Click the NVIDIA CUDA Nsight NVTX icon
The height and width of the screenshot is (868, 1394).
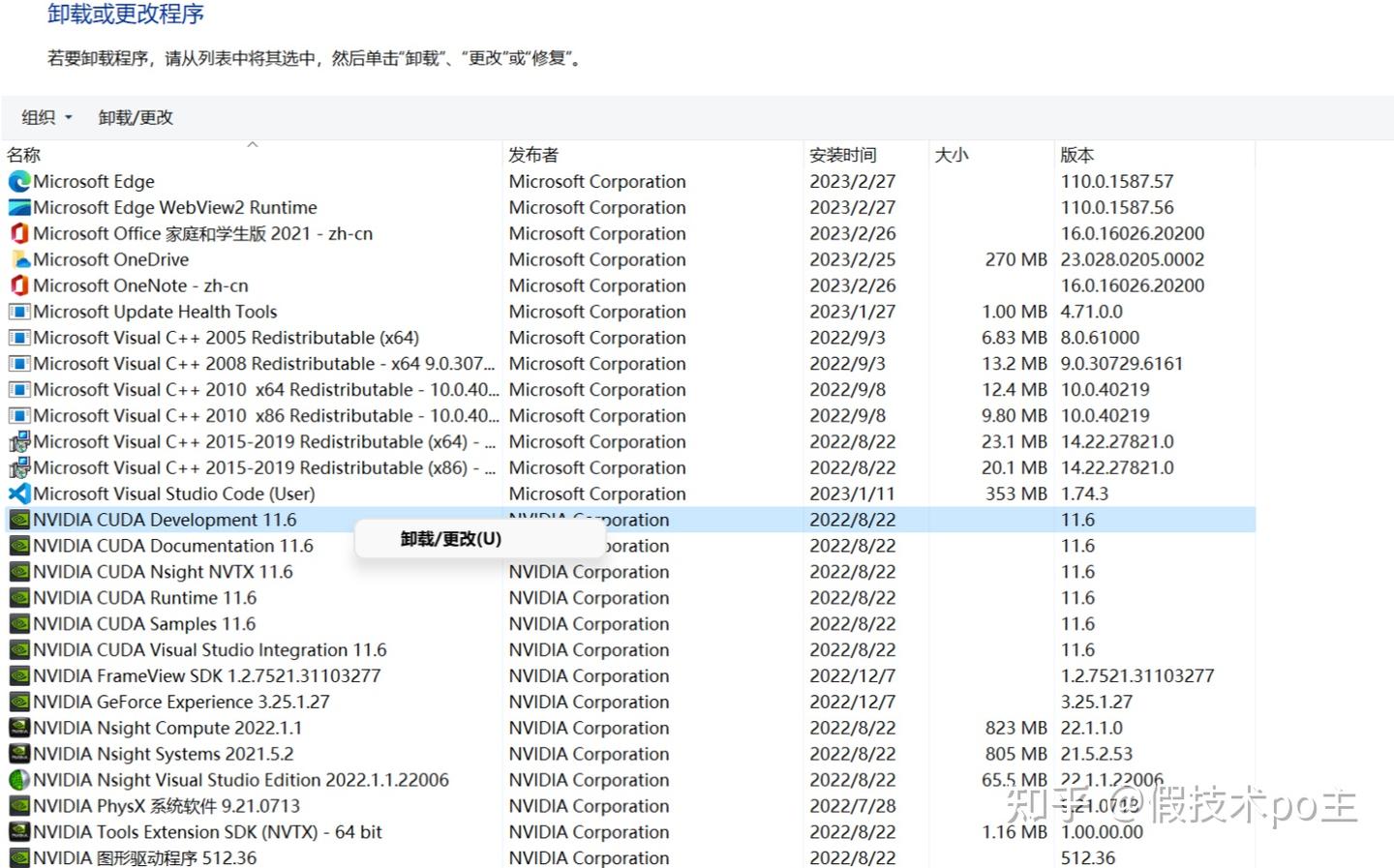(x=19, y=572)
